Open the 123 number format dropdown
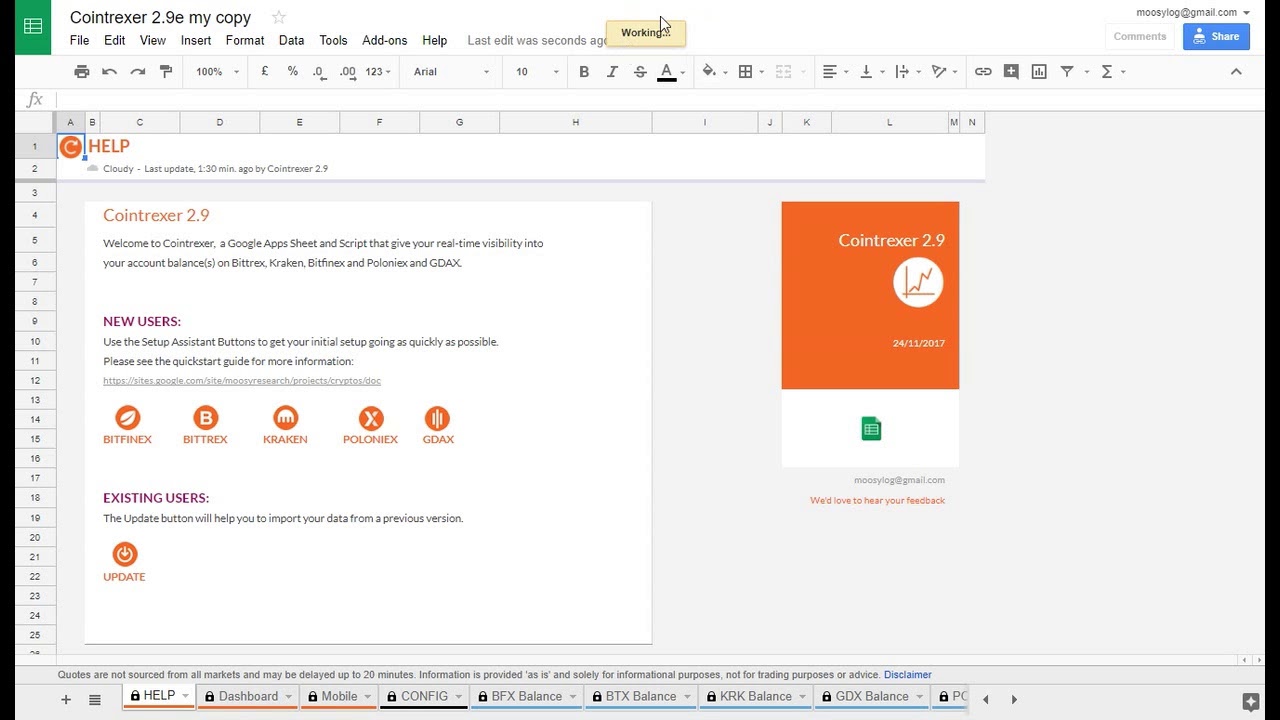1280x720 pixels. [x=379, y=72]
